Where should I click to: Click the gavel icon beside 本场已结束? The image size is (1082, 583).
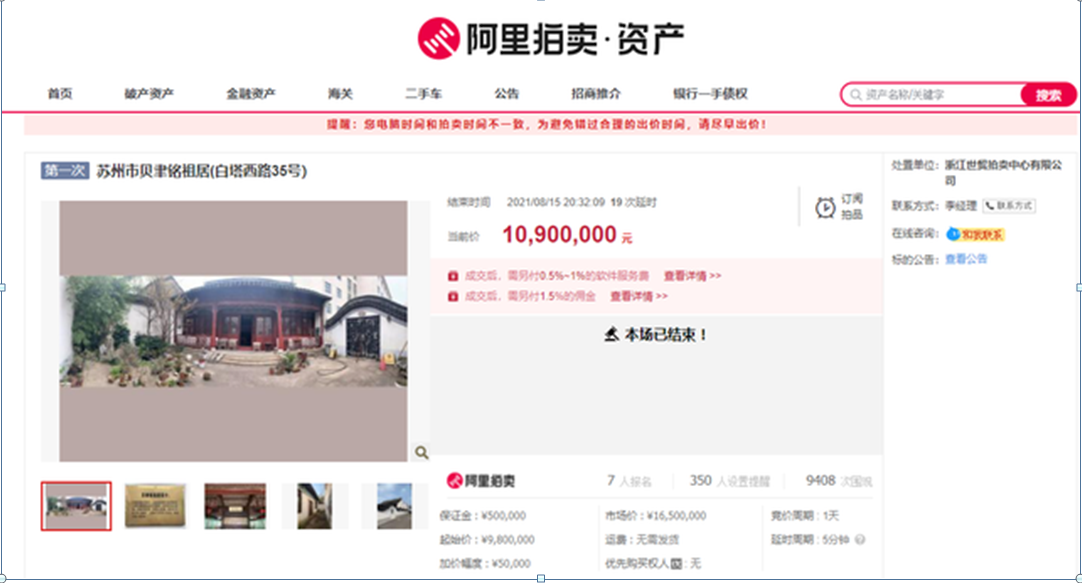pyautogui.click(x=611, y=335)
